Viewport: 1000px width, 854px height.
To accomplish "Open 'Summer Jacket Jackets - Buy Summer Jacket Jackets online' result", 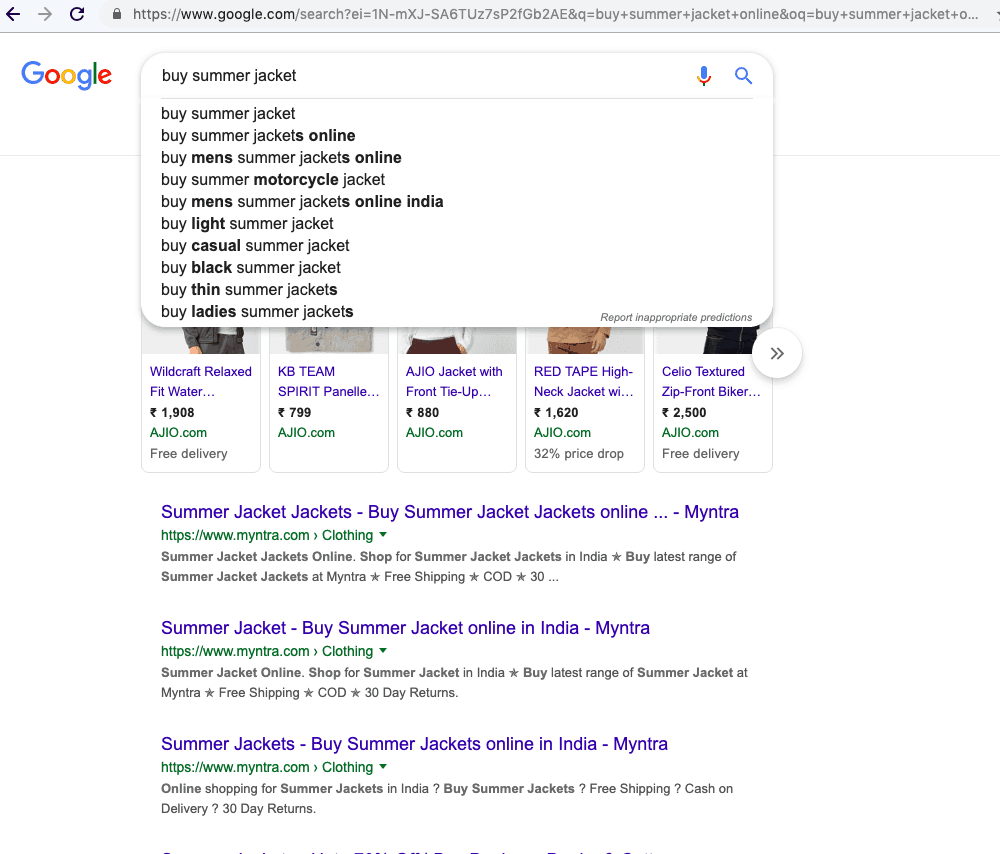I will tap(450, 512).
